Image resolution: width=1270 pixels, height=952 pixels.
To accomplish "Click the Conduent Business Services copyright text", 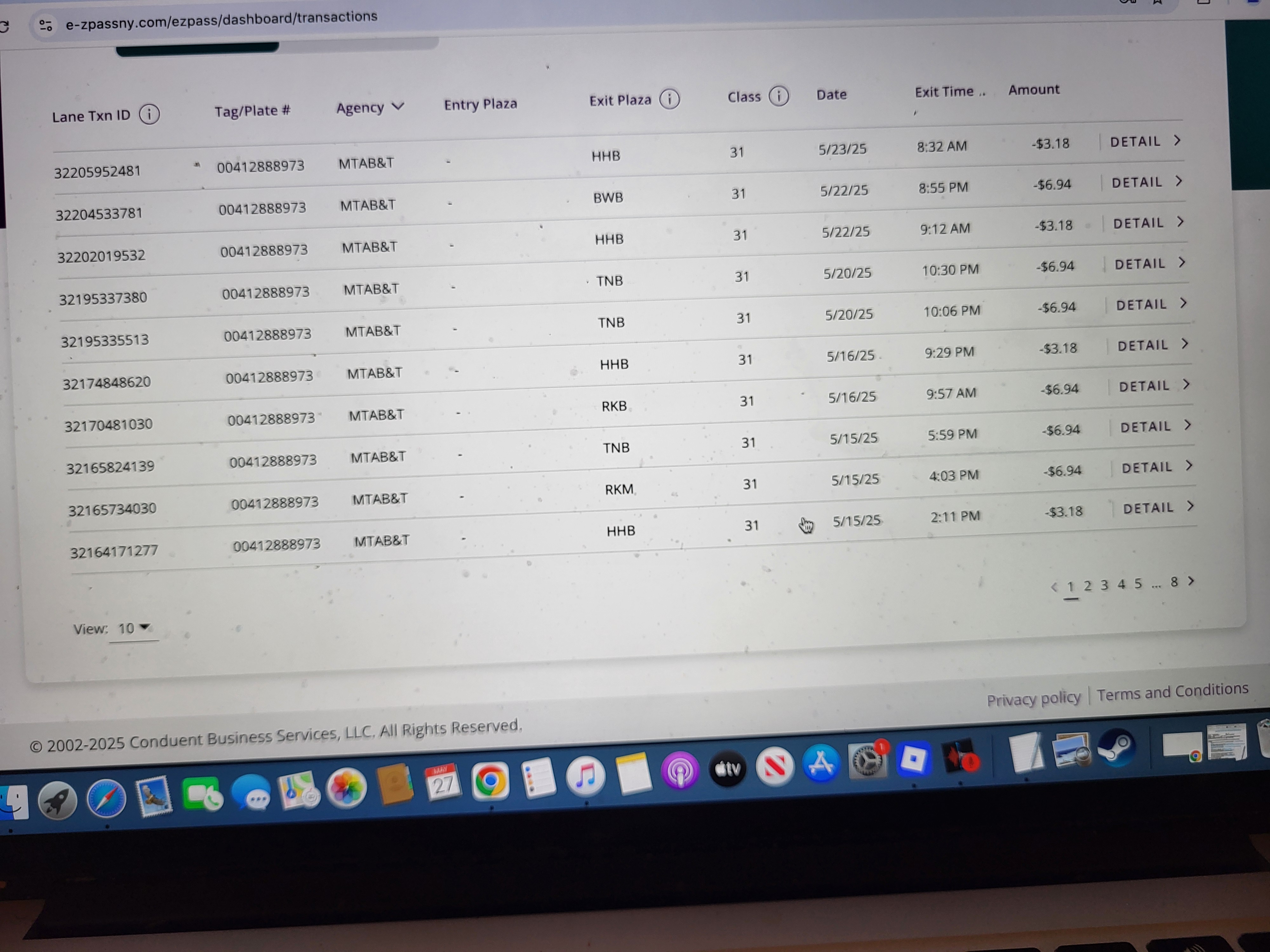I will pos(276,735).
